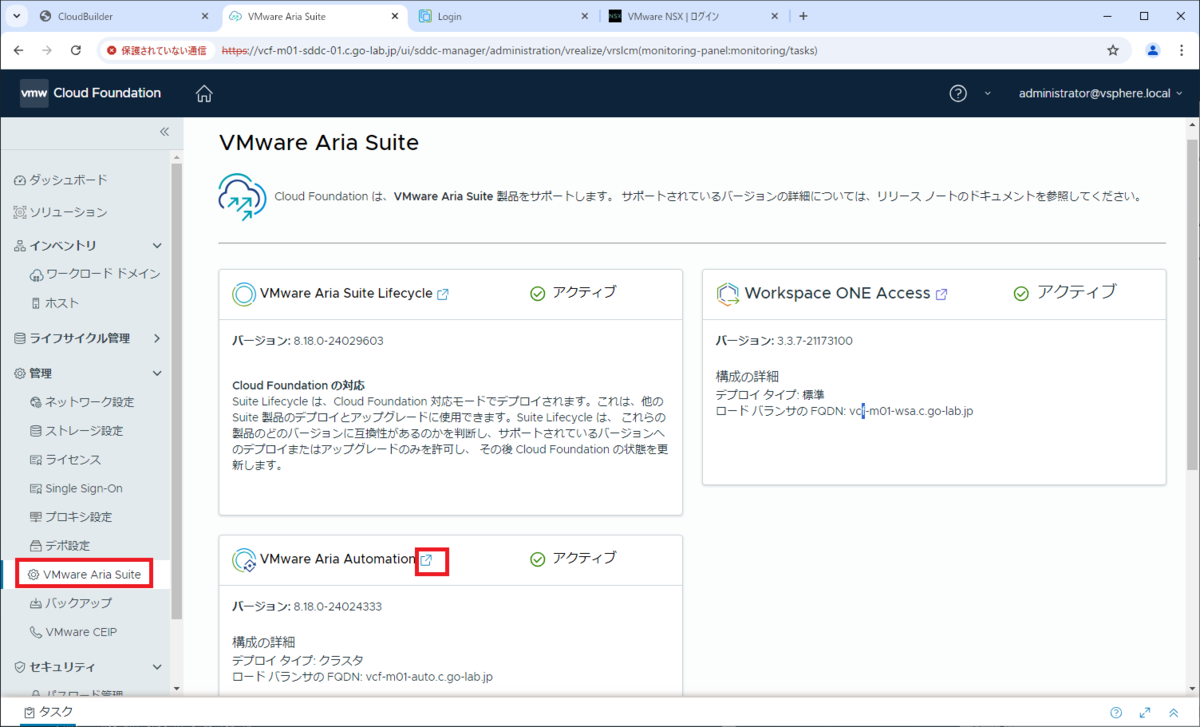The width and height of the screenshot is (1200, 727).
Task: Open VMware Aria Suite Lifecycle external link icon
Action: click(443, 294)
